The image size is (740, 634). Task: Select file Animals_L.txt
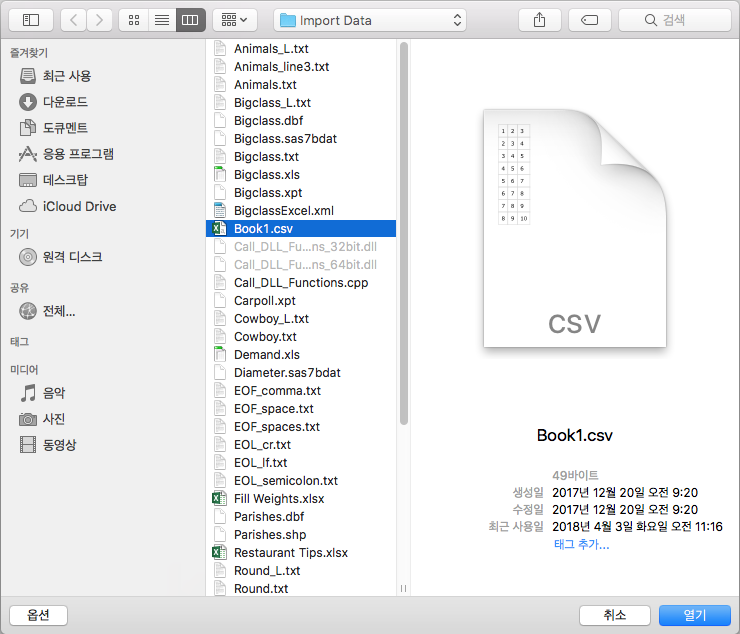pyautogui.click(x=301, y=49)
